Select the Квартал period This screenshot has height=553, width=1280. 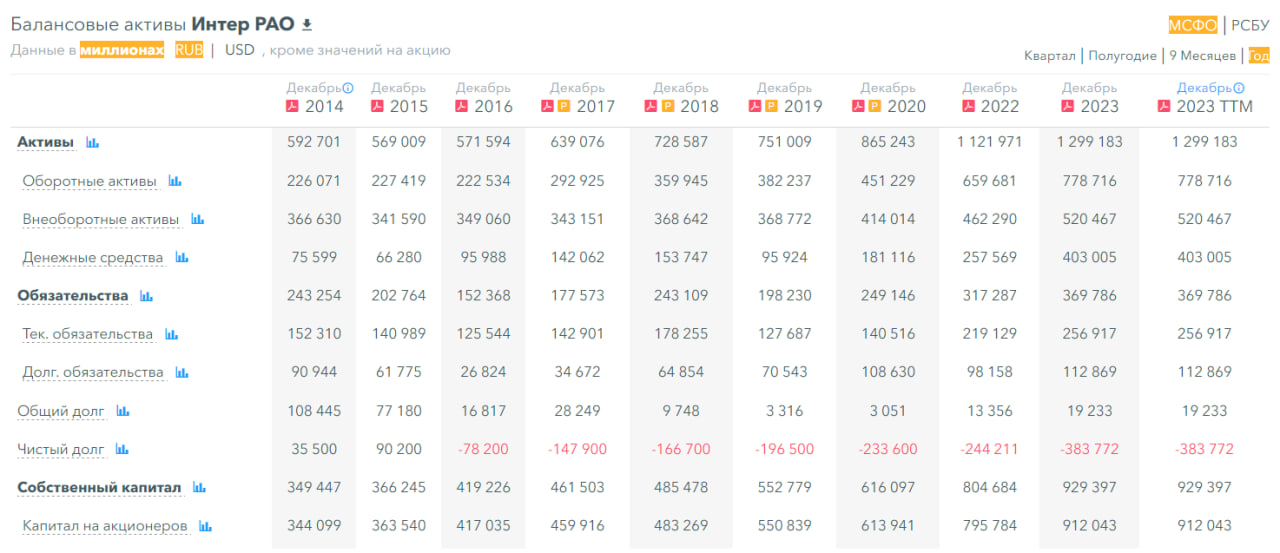point(1050,56)
